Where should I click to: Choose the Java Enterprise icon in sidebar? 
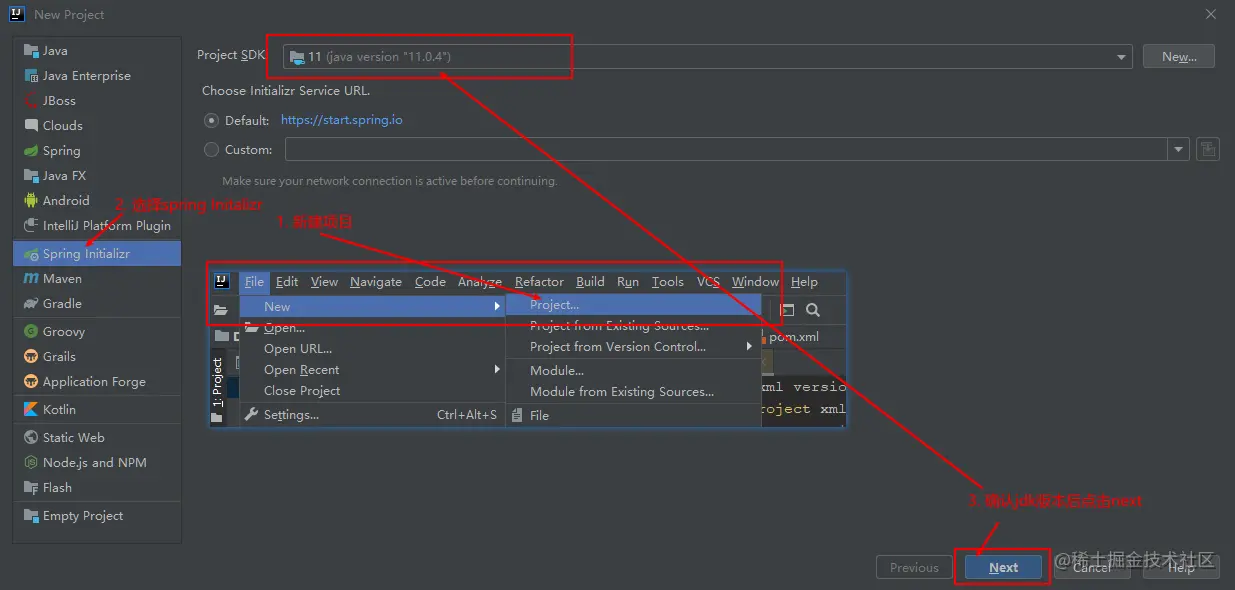point(31,76)
